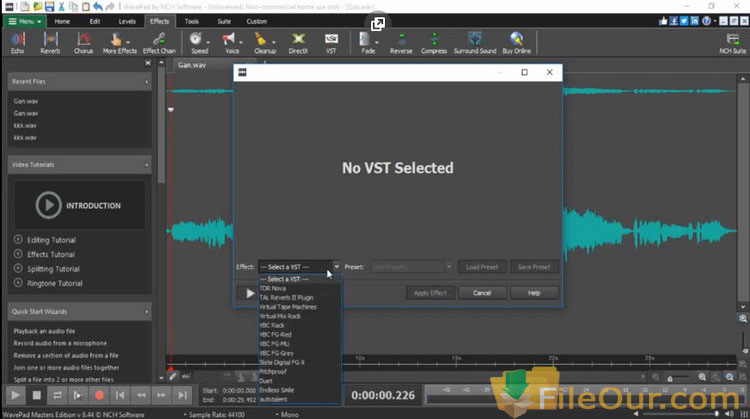Collapse the Quick Start Wizards panel

pyautogui.click(x=146, y=311)
